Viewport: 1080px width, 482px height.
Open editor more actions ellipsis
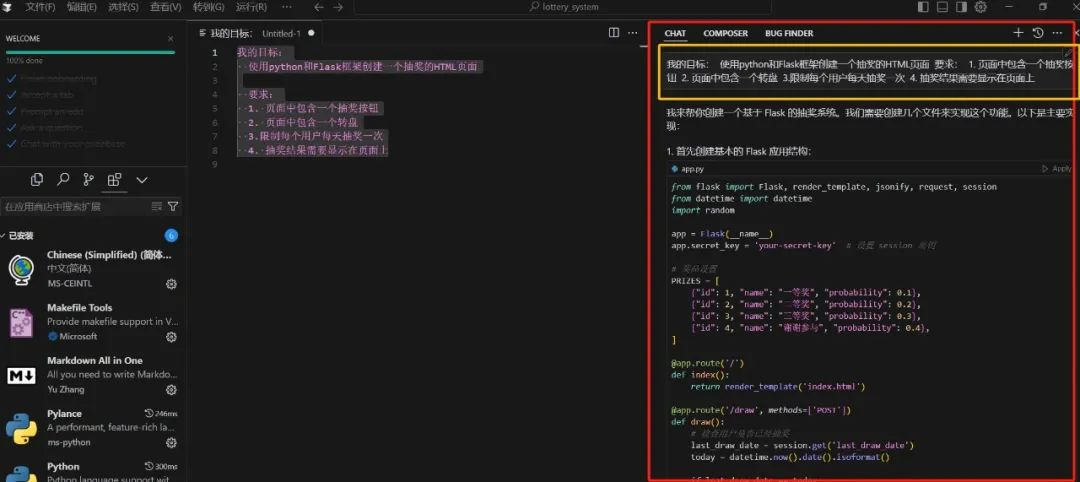(632, 32)
